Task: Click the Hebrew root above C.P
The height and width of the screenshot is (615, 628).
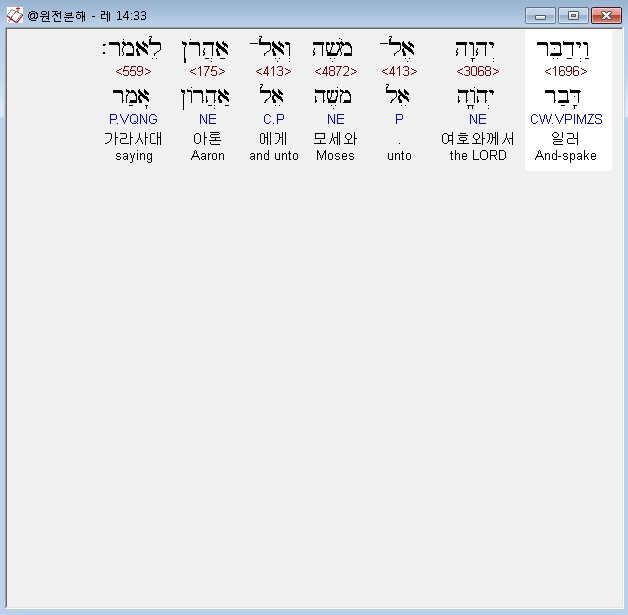Action: pos(272,95)
